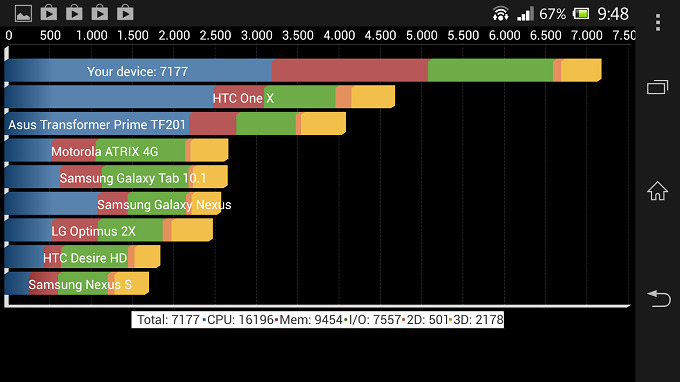Tap the red Mem segment of Your device bar
Screen dimensions: 680x382
tap(350, 70)
